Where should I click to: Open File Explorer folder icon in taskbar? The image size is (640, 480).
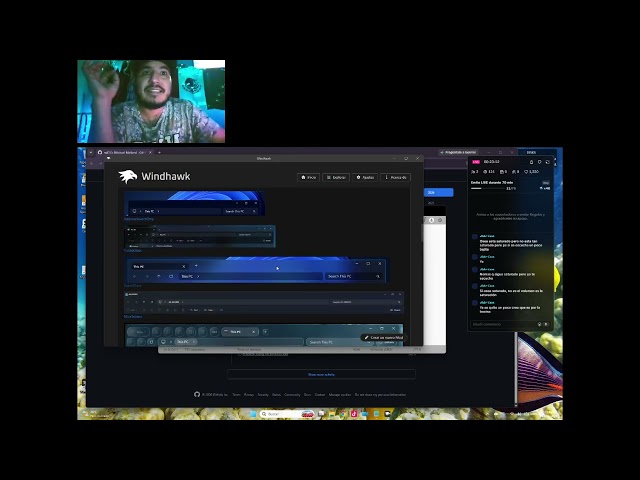tap(332, 414)
